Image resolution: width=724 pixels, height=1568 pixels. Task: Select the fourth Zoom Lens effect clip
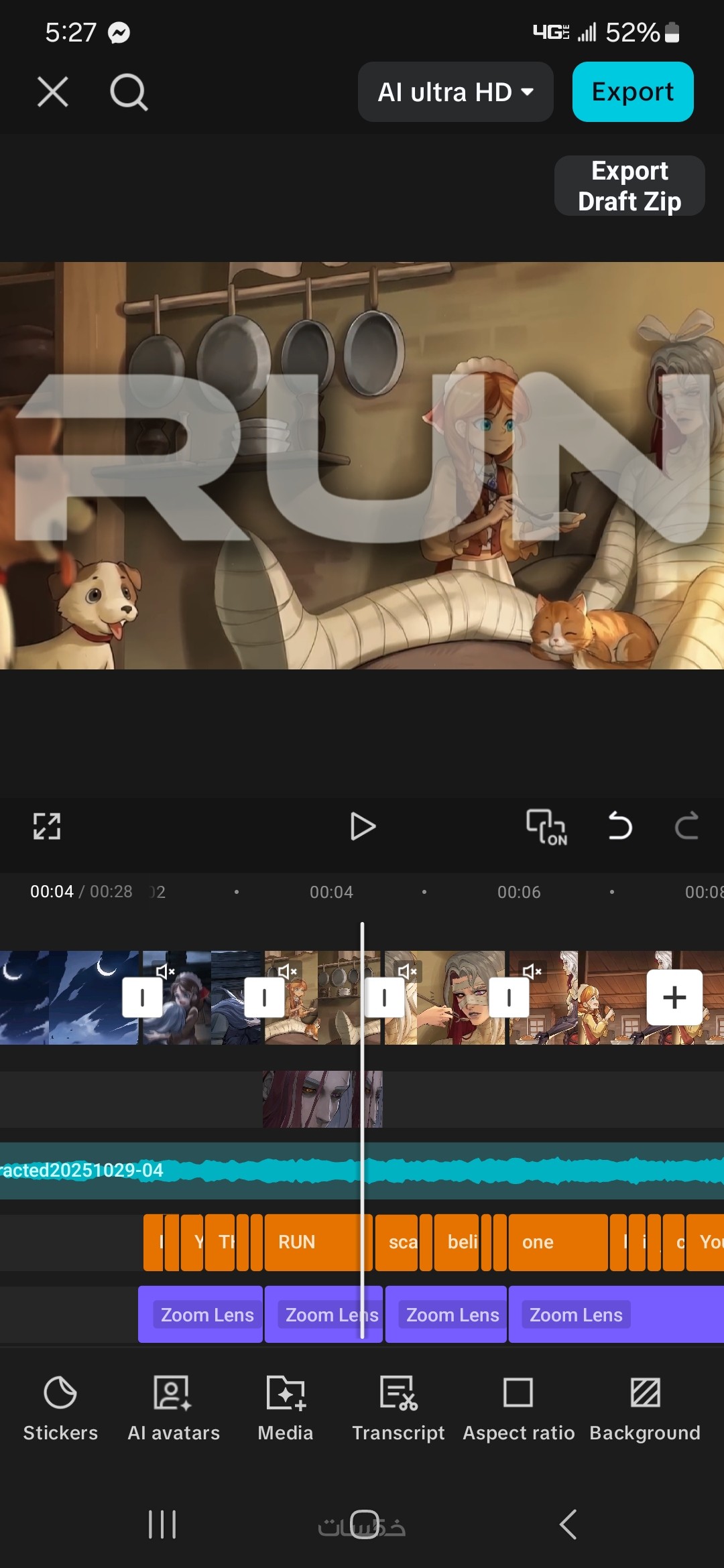coord(616,1315)
